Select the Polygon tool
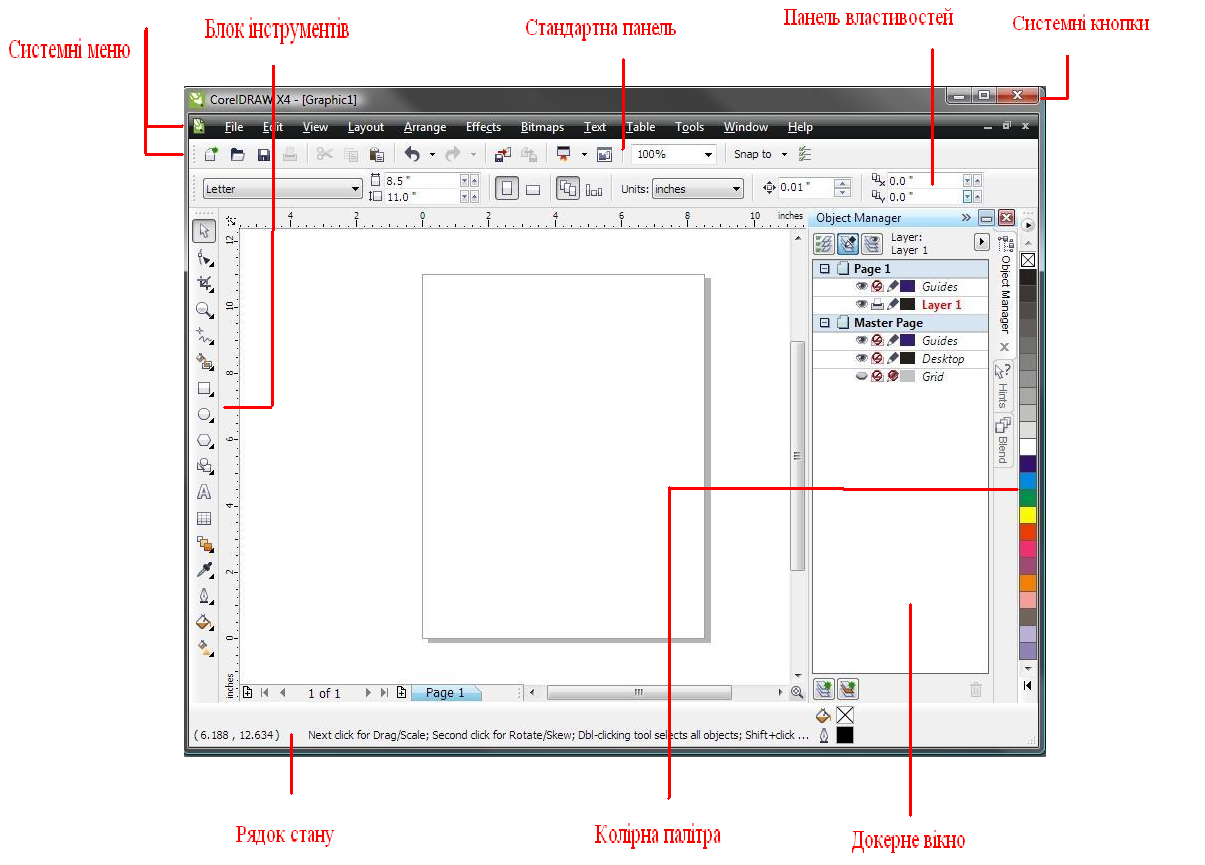The image size is (1205, 865). (204, 440)
